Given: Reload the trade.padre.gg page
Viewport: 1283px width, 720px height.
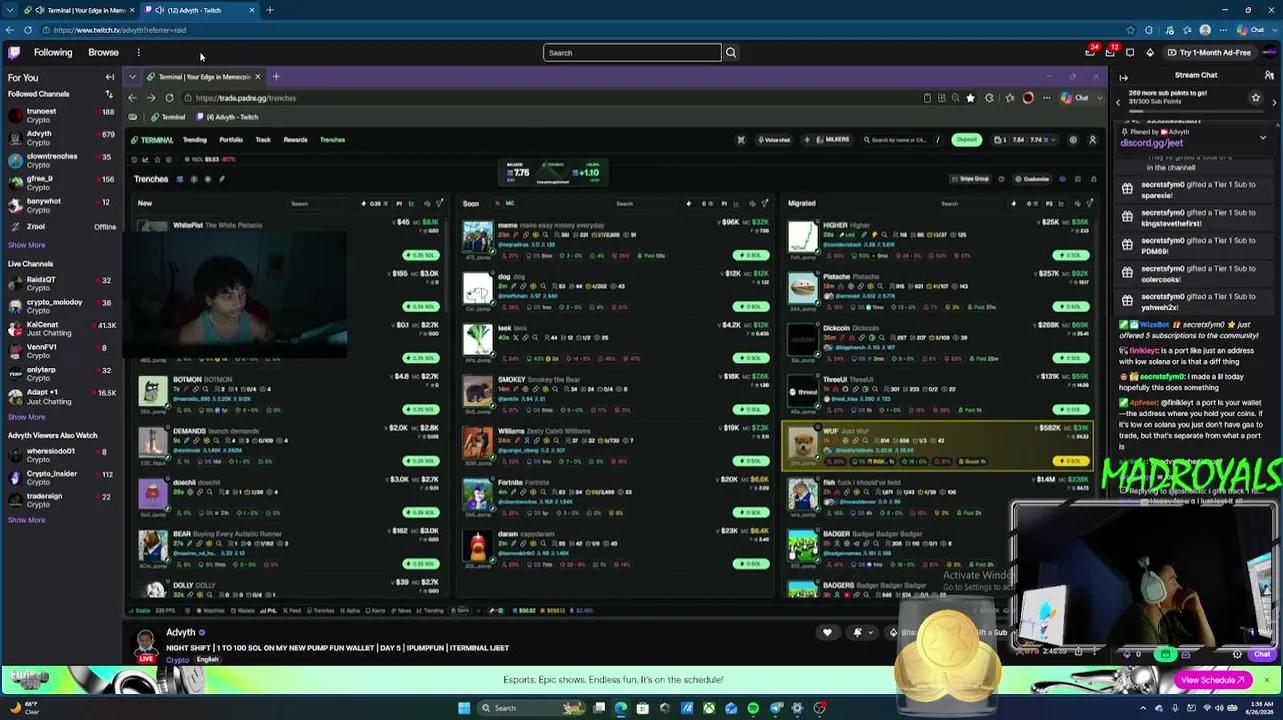Looking at the screenshot, I should coord(169,98).
